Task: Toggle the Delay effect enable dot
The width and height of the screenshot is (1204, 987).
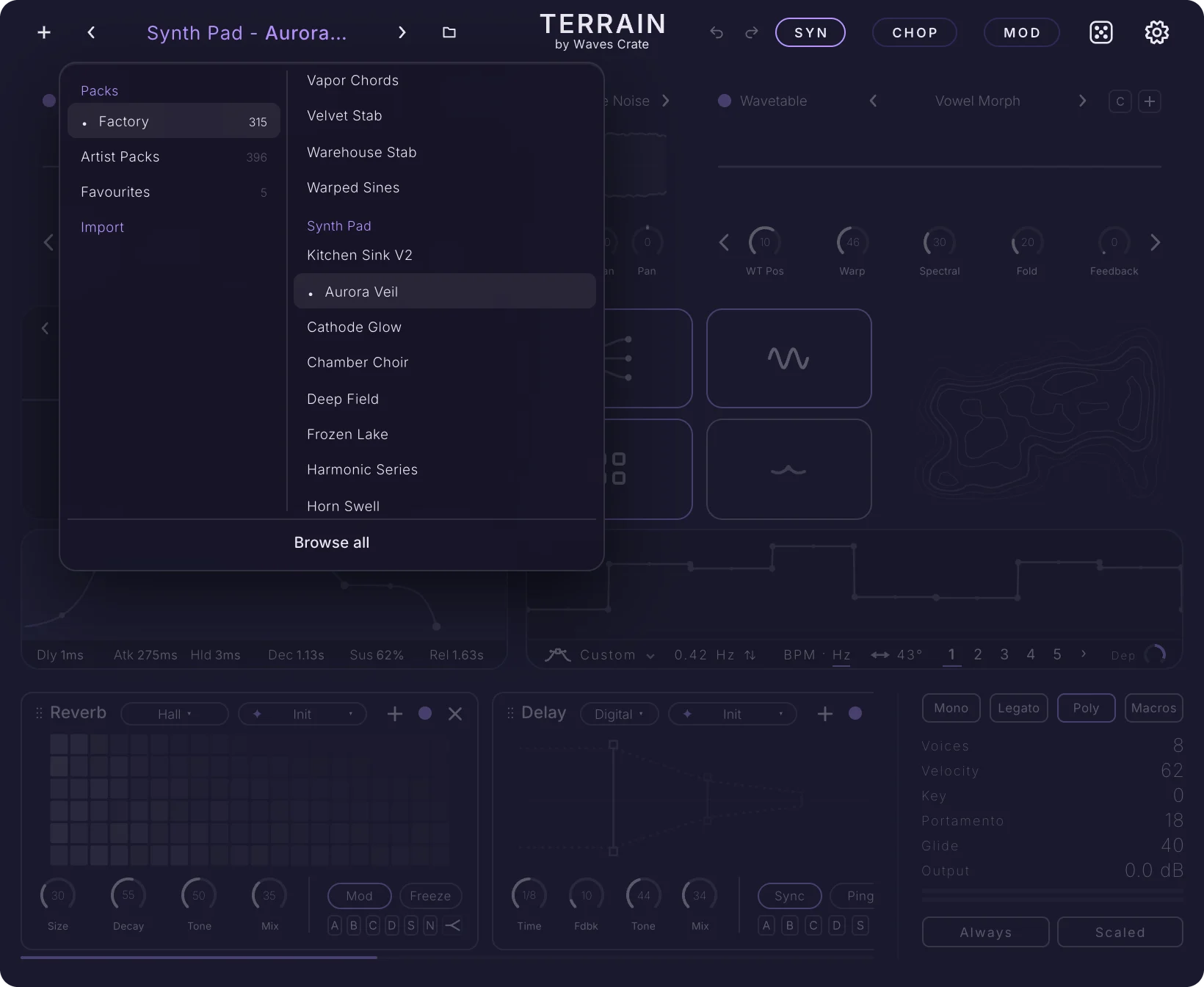Action: click(x=855, y=713)
